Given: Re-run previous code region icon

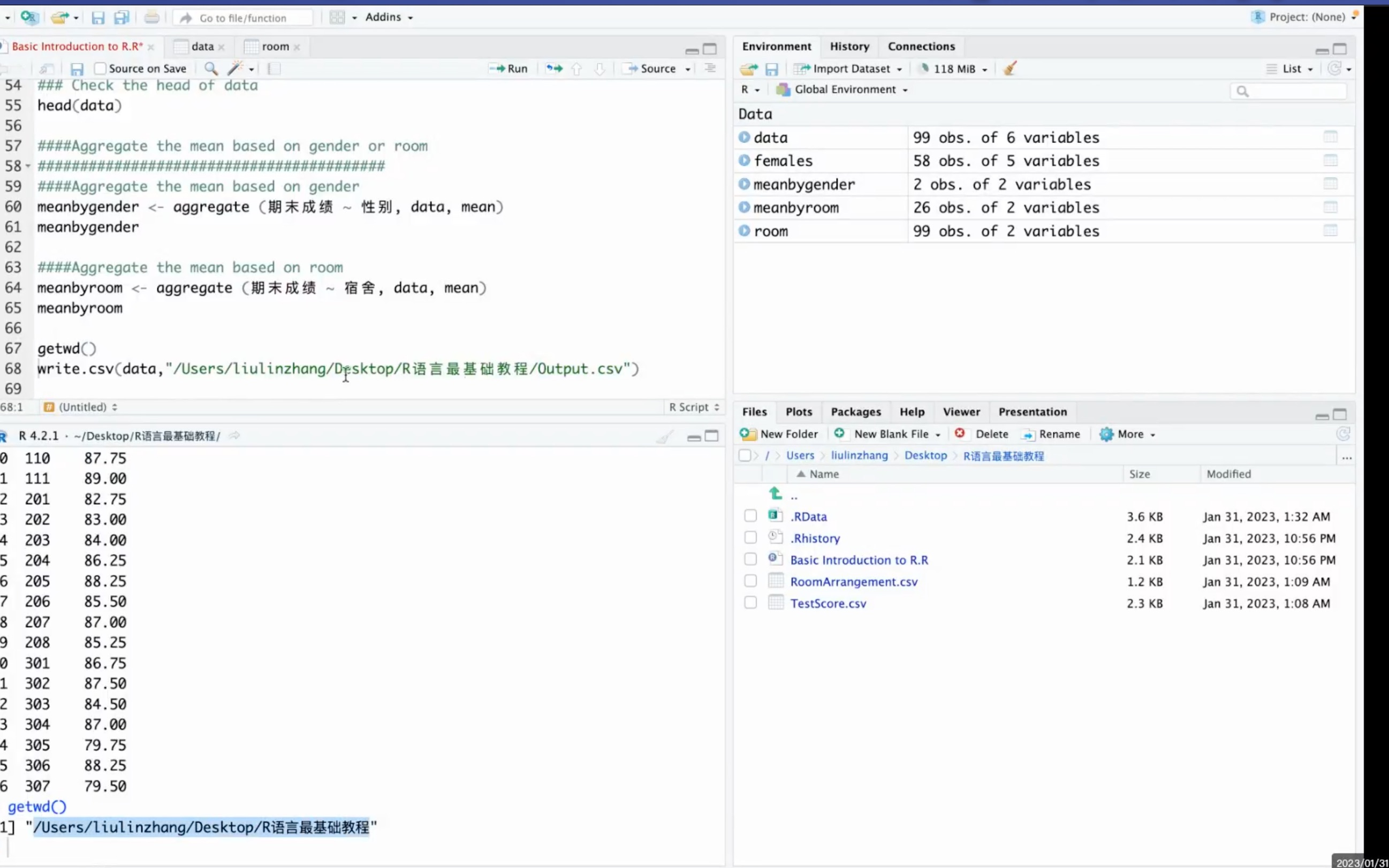Looking at the screenshot, I should tap(554, 69).
